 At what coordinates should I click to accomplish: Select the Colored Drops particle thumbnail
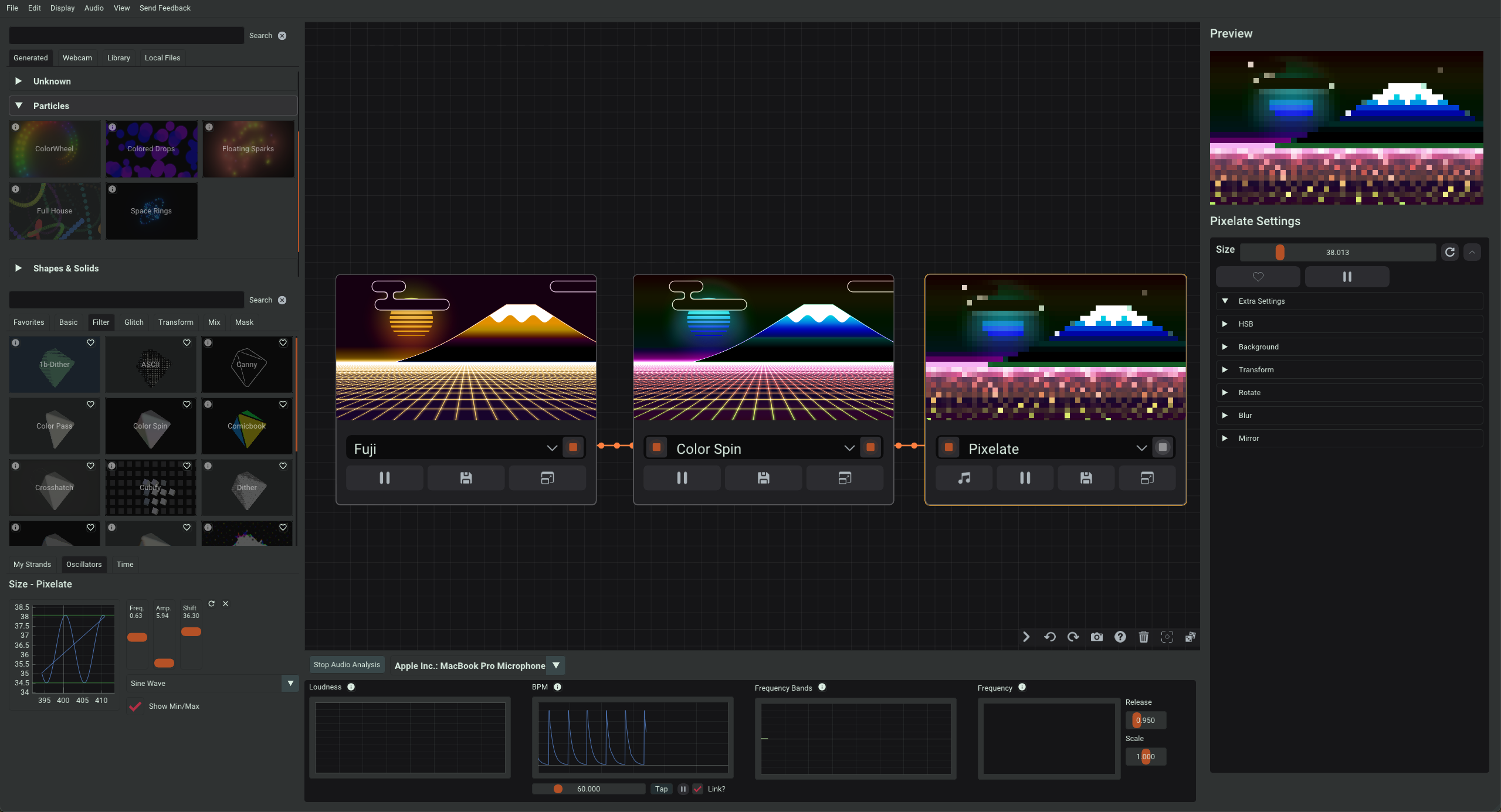151,149
